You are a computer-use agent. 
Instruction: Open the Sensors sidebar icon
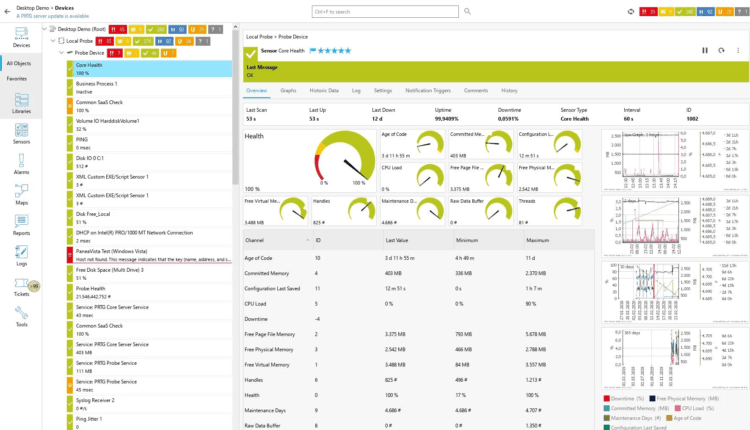pos(21,132)
